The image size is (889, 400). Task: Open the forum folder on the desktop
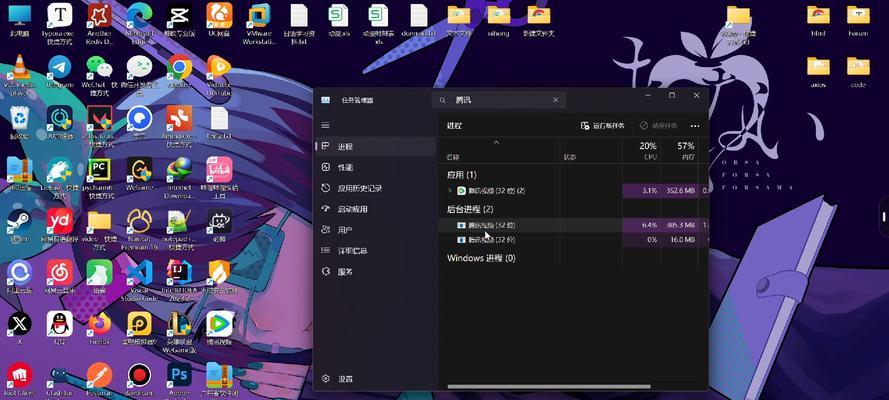pos(858,15)
